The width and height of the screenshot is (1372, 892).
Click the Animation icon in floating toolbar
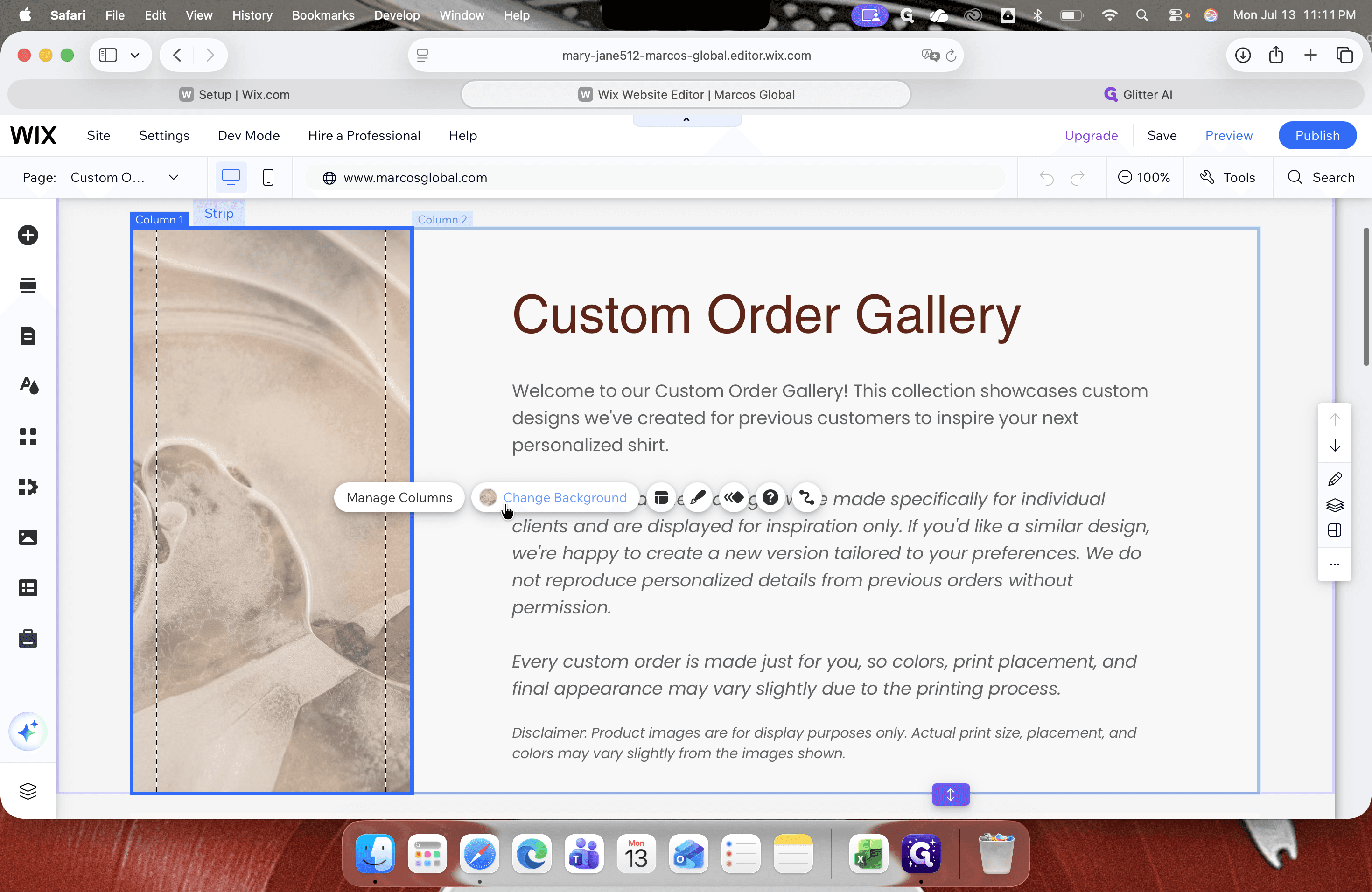click(734, 497)
